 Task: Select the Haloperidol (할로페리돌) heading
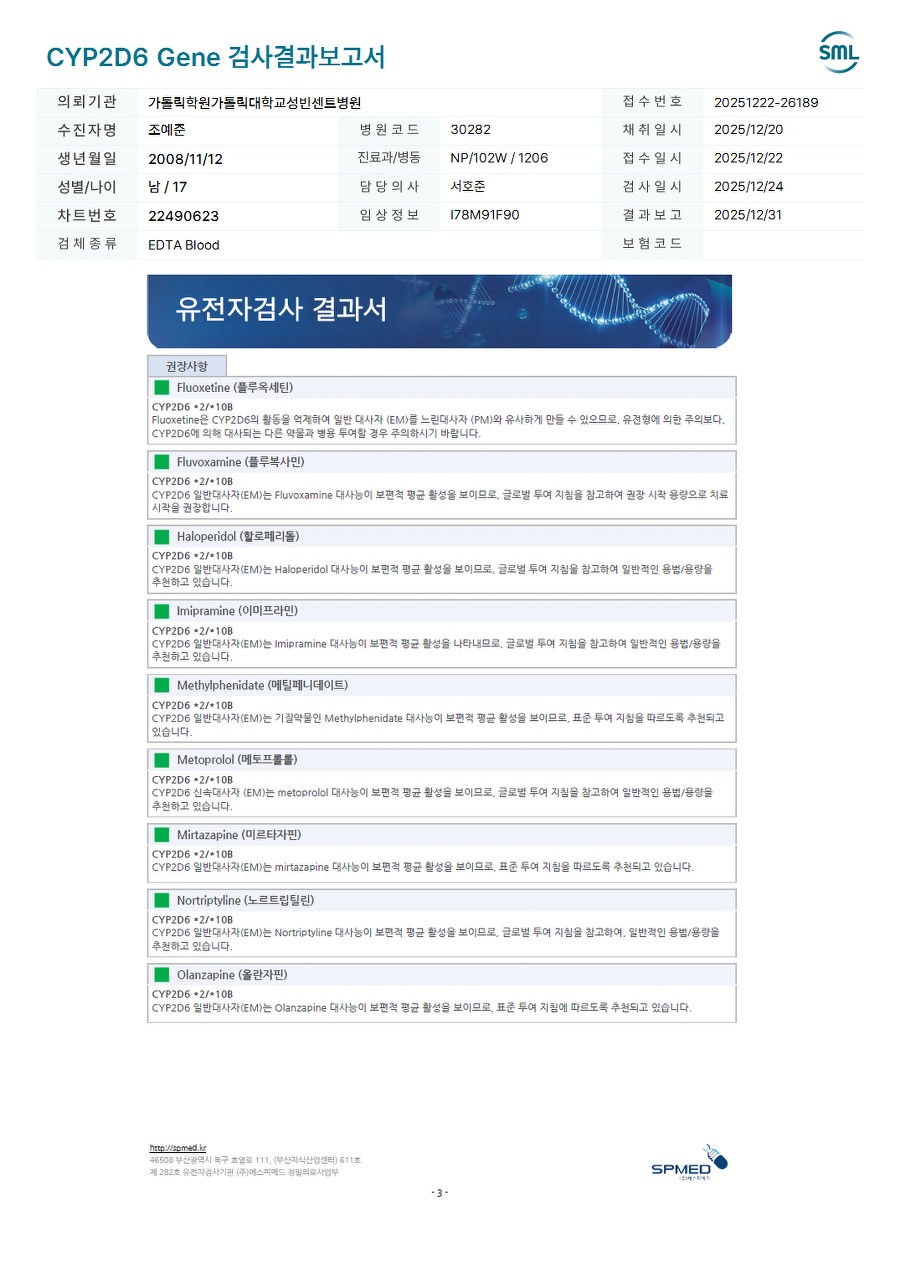click(238, 537)
